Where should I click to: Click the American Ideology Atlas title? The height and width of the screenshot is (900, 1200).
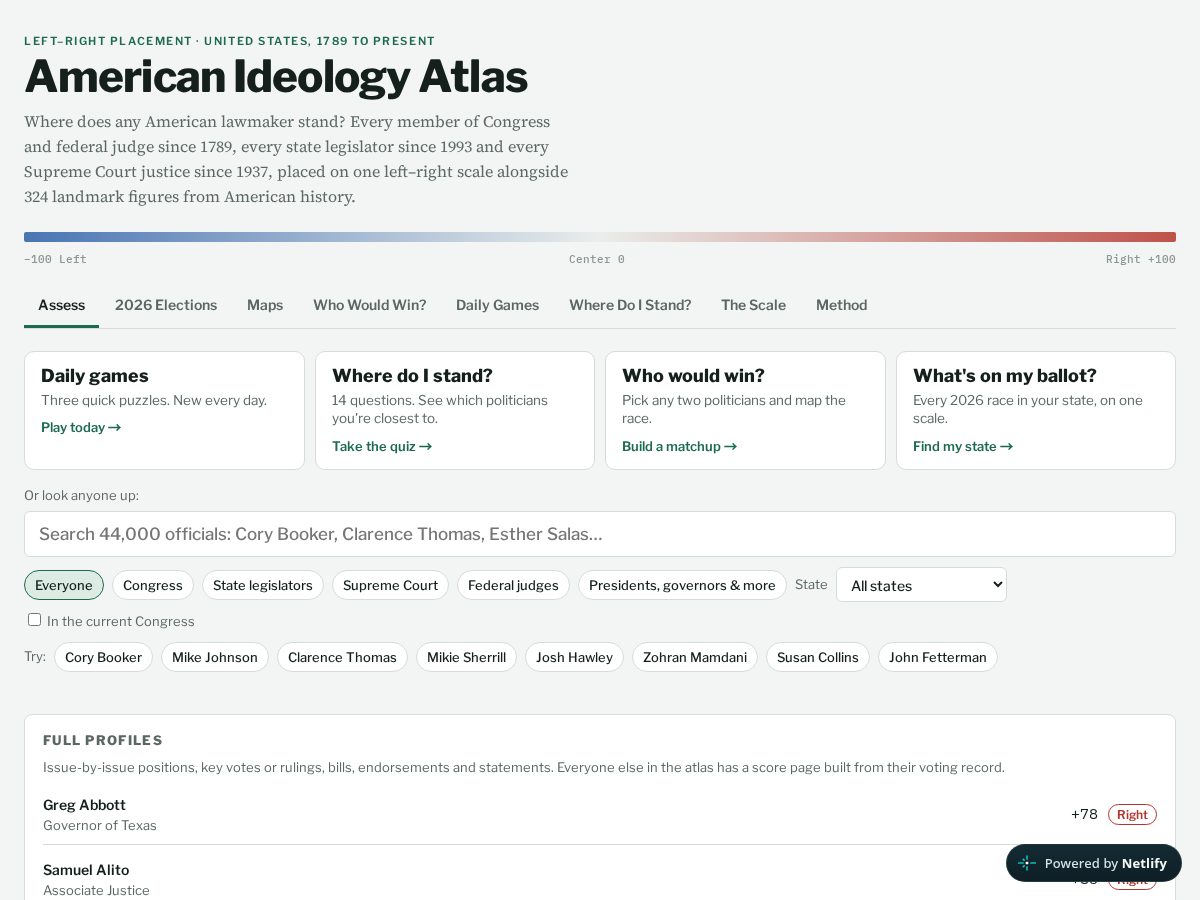click(276, 76)
